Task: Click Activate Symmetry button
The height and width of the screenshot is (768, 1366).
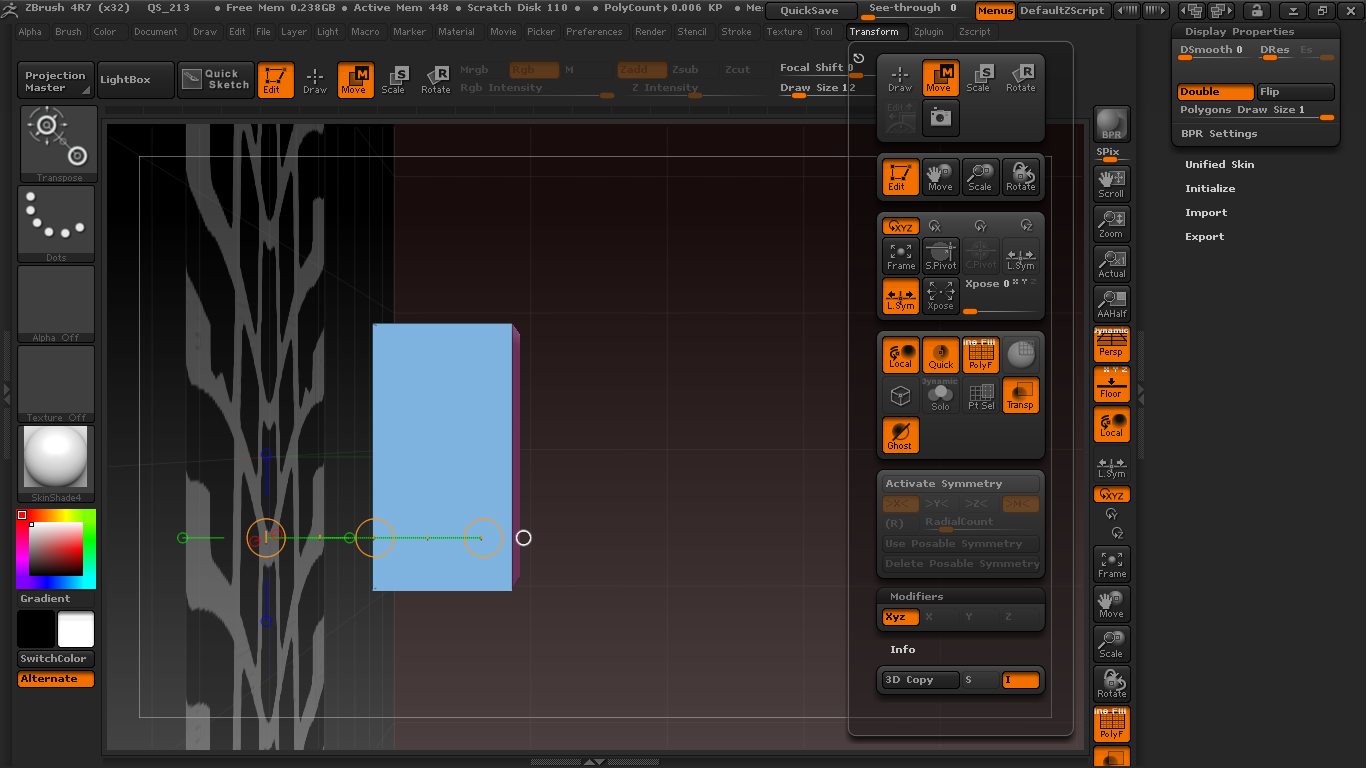Action: 961,484
